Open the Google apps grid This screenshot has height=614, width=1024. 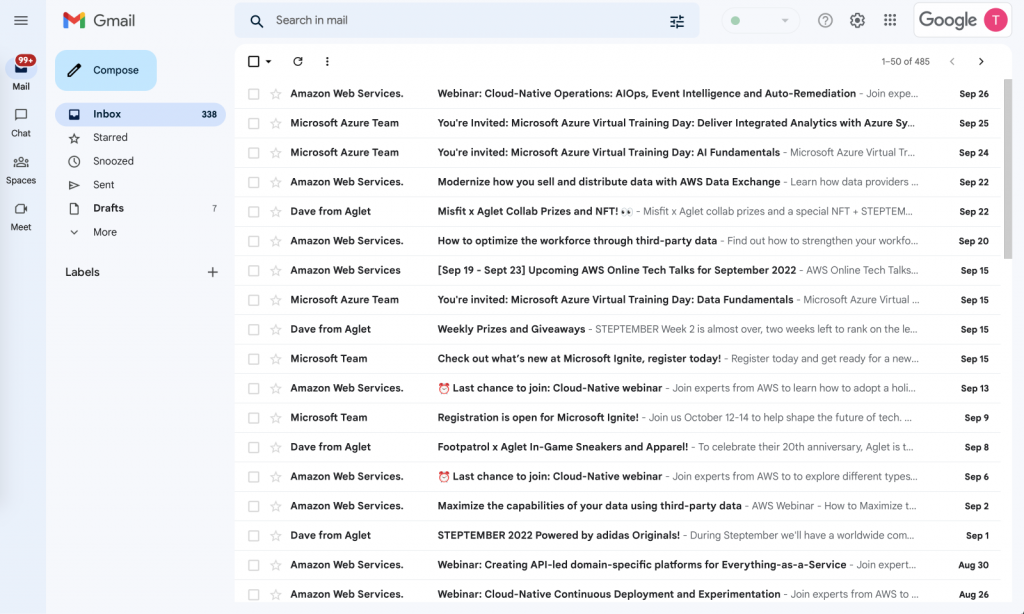tap(890, 20)
